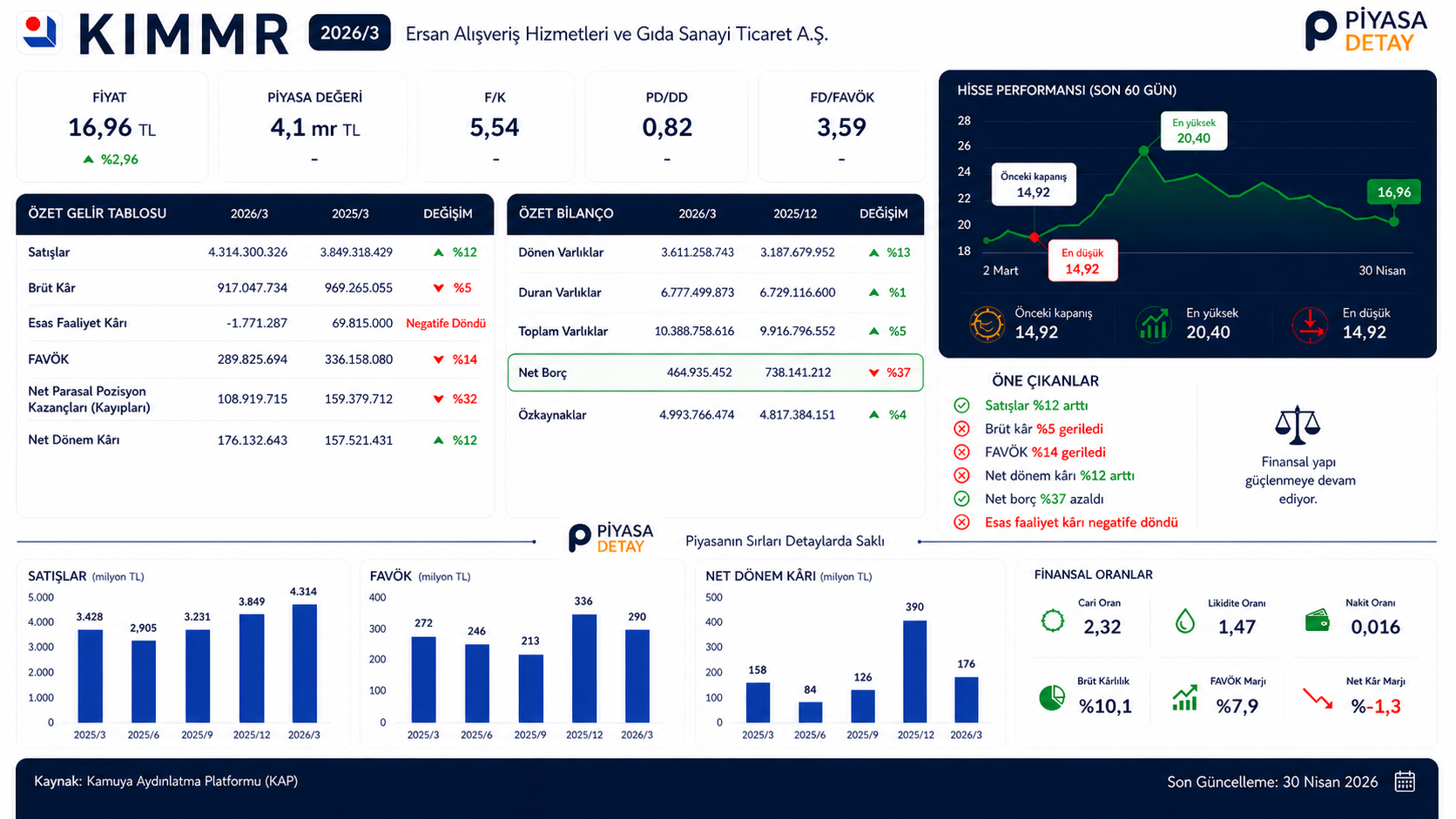Select the Nakit Oranı wallet icon
This screenshot has width=1456, height=819.
pyautogui.click(x=1318, y=621)
